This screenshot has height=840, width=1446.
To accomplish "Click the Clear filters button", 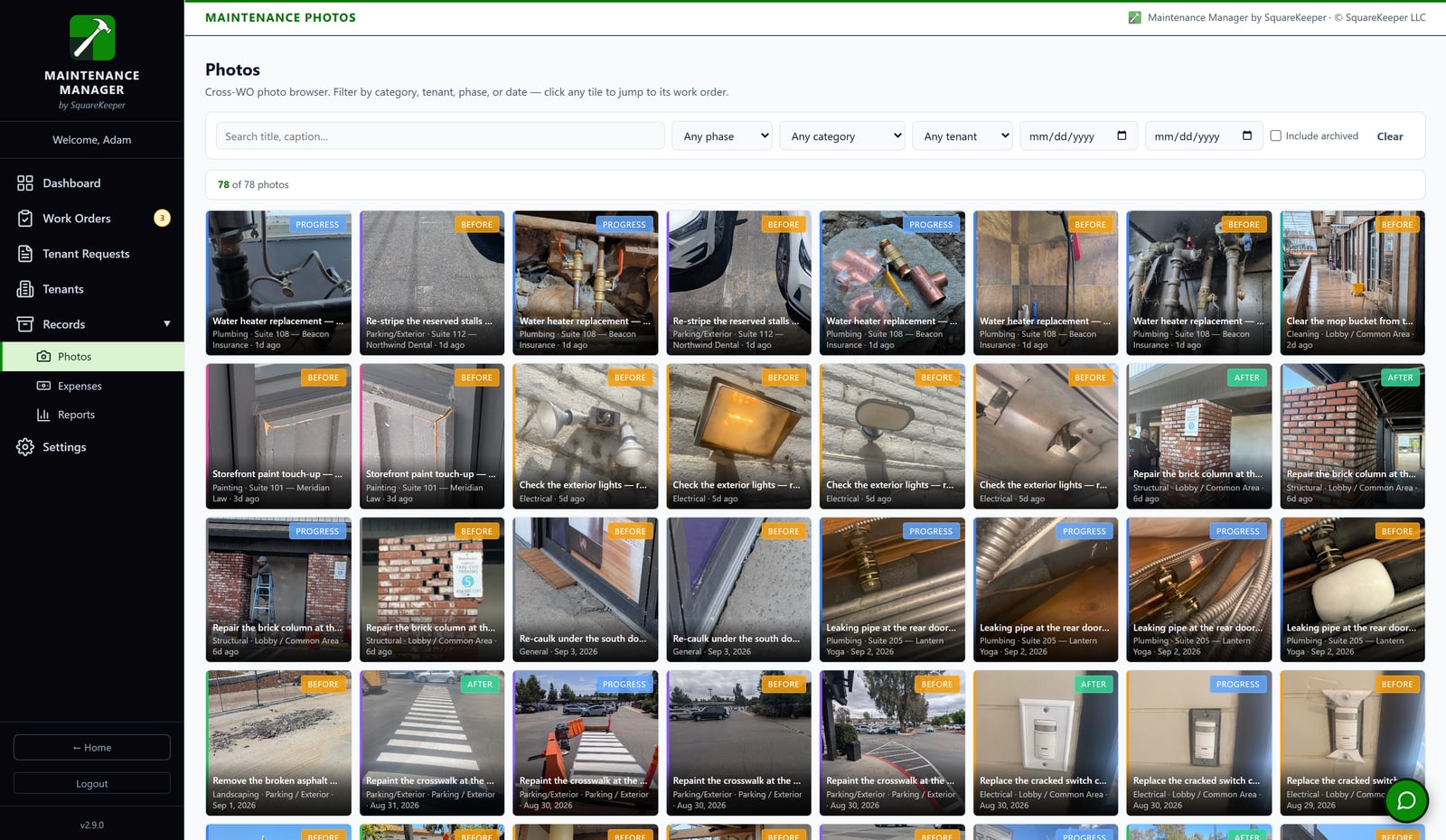I will (1389, 136).
